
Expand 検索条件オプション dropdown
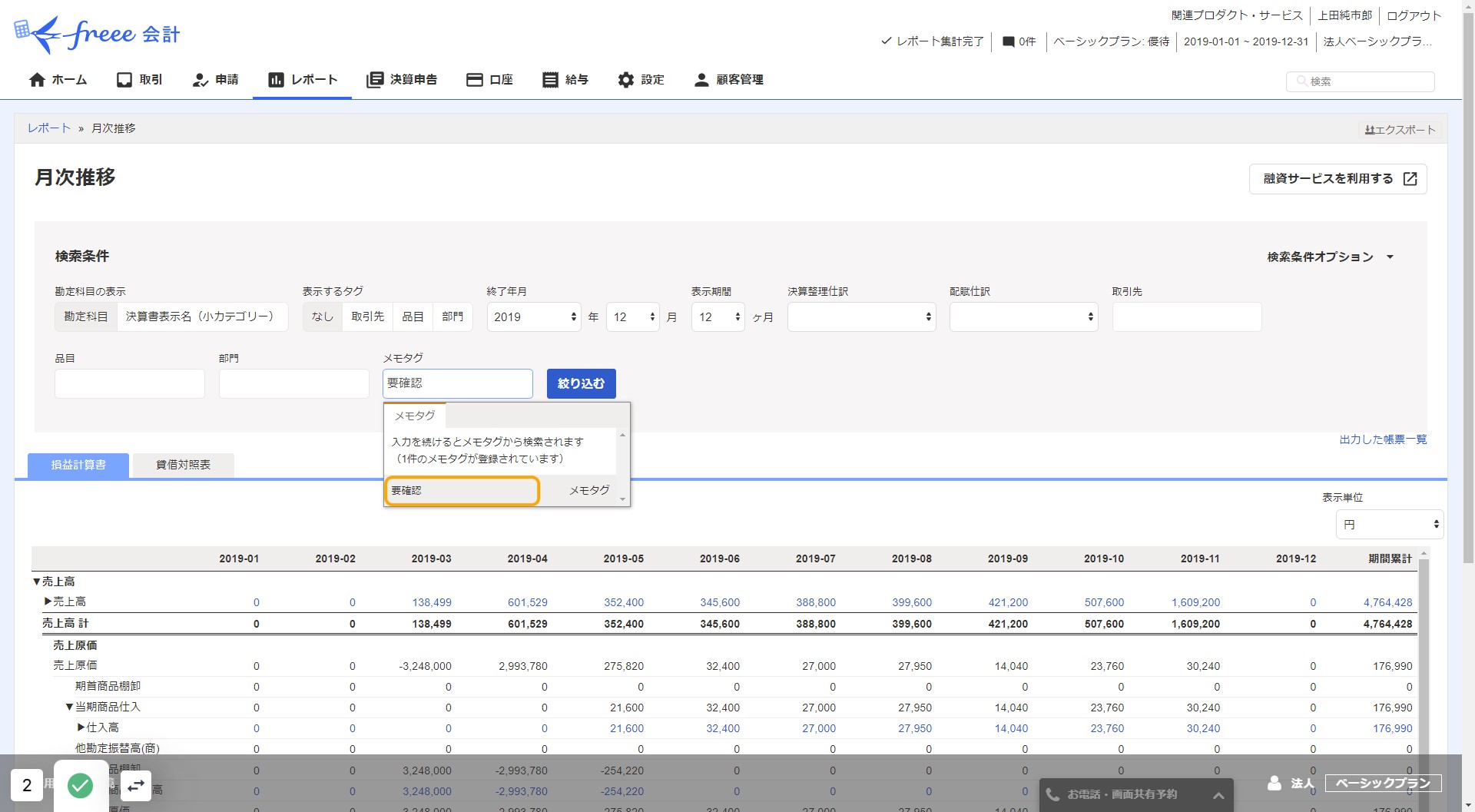coord(1330,257)
